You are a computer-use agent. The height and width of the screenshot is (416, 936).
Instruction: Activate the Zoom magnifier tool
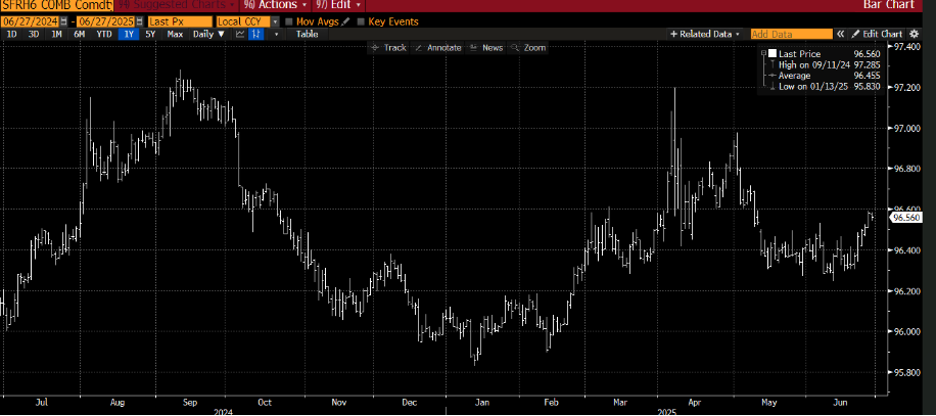tap(529, 47)
